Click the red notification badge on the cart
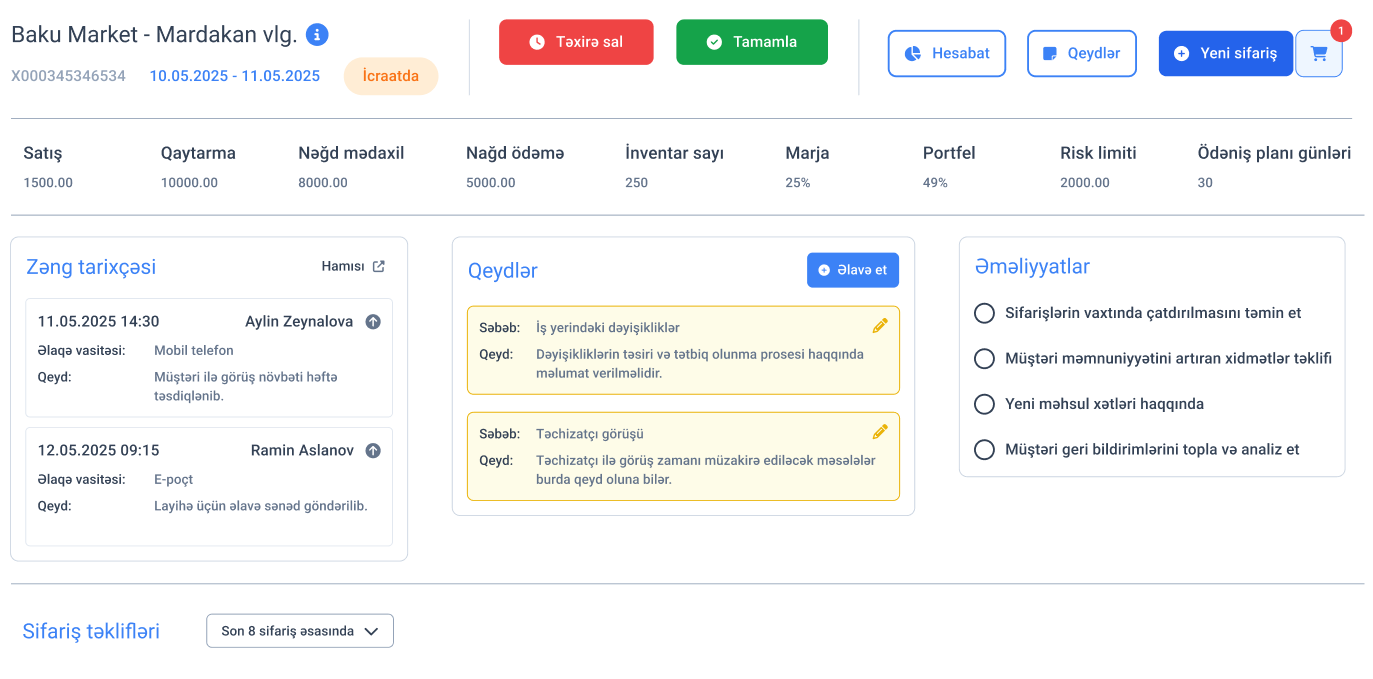Screen dimensions: 1373x679 tap(1341, 31)
